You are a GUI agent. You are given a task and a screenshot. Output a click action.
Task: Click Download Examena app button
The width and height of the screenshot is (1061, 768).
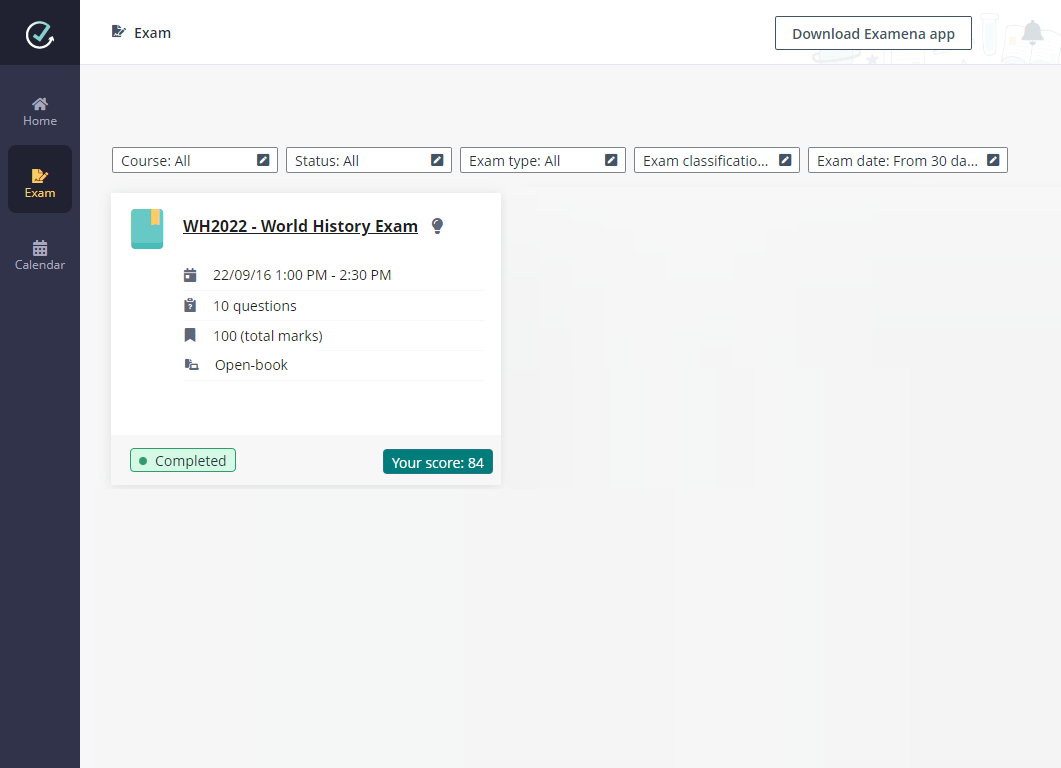click(x=873, y=33)
